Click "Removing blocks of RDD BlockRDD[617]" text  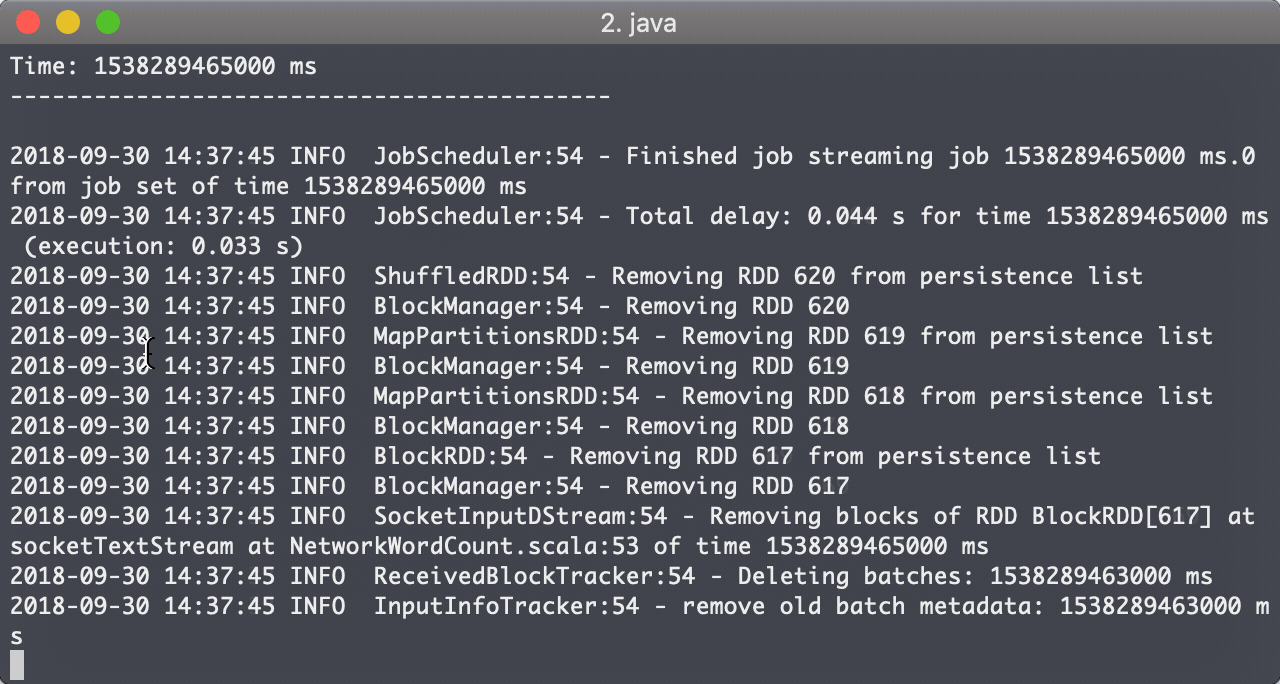click(961, 517)
